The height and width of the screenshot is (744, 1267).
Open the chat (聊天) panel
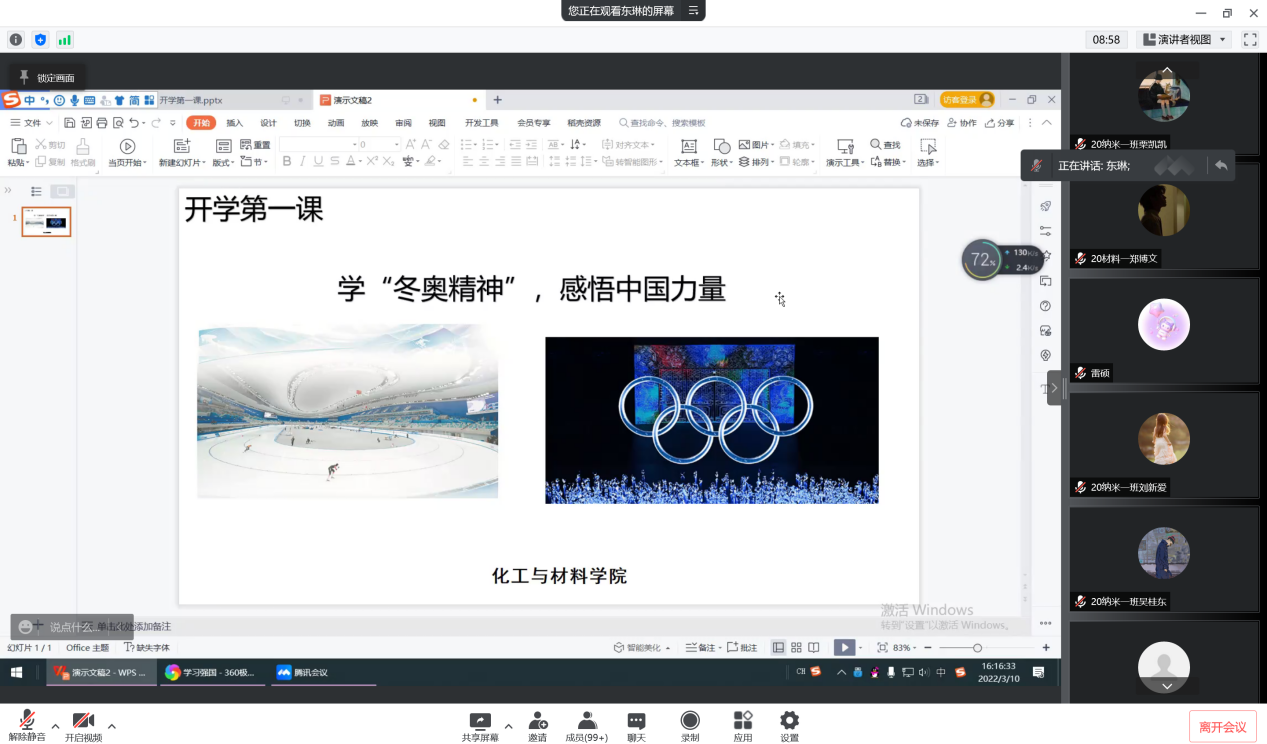(636, 726)
